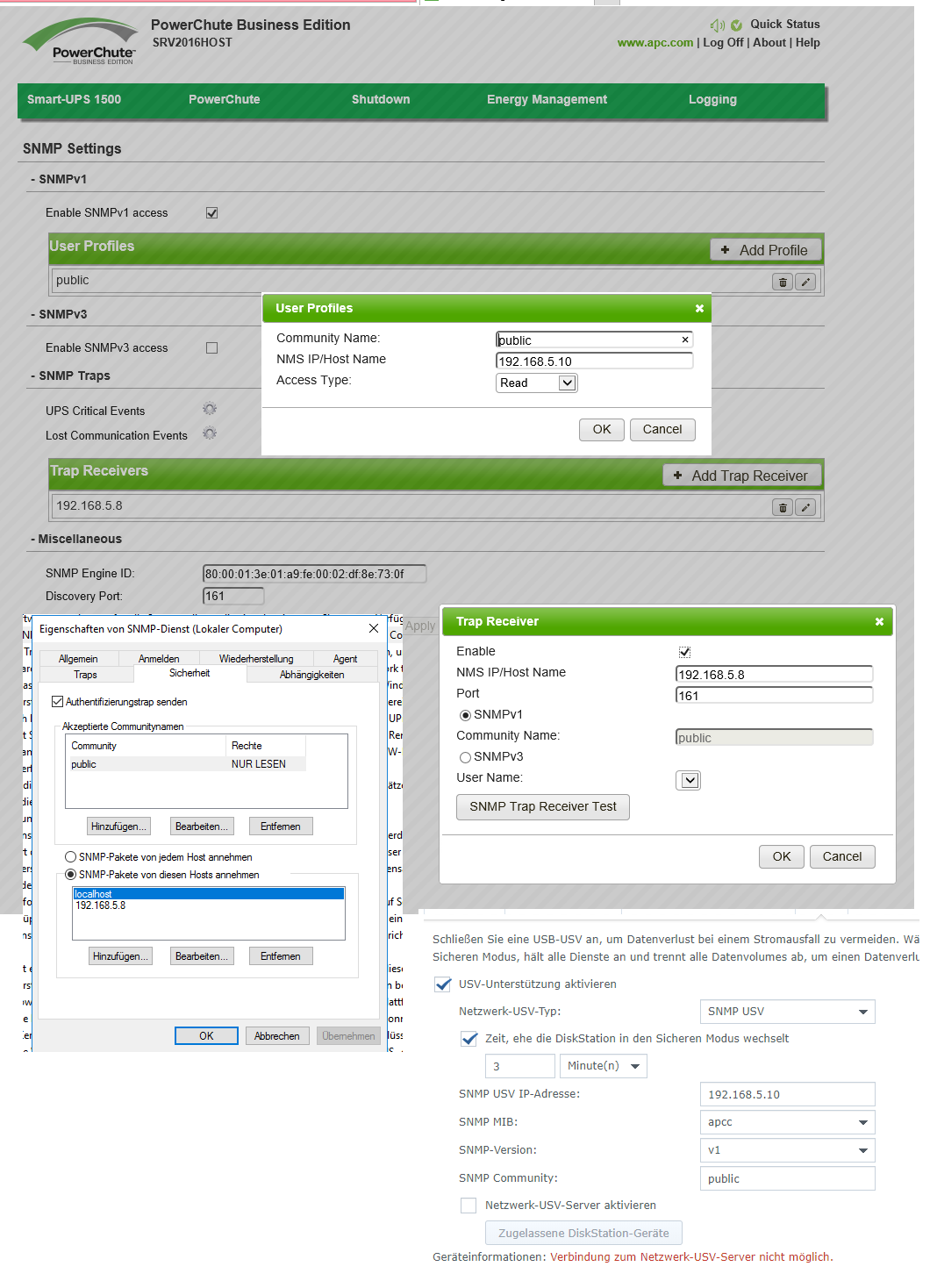937x1288 pixels.
Task: Open Minute(n) time unit dropdown
Action: pyautogui.click(x=604, y=1066)
